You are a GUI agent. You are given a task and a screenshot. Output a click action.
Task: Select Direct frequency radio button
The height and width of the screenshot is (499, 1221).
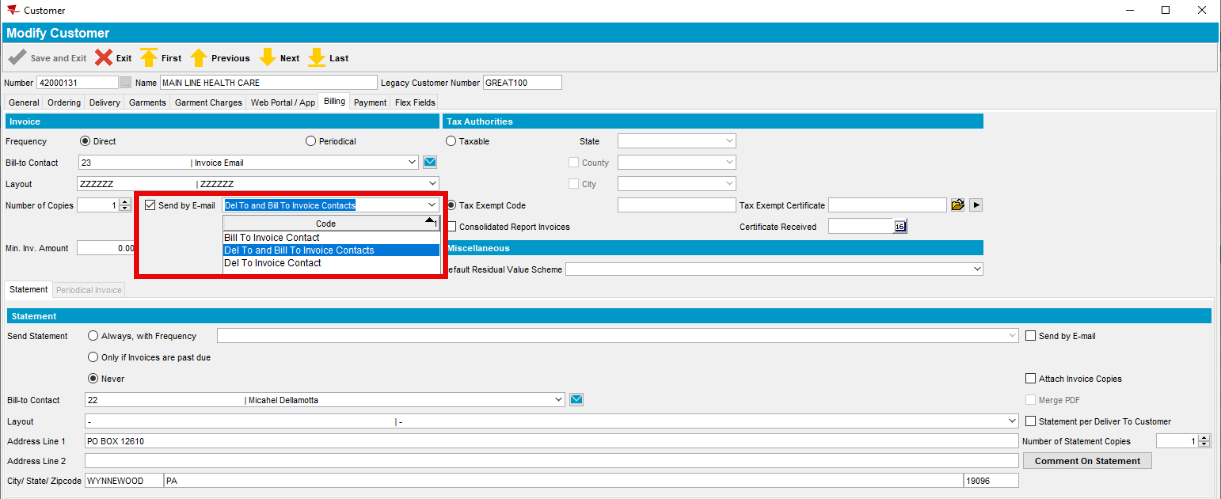84,141
